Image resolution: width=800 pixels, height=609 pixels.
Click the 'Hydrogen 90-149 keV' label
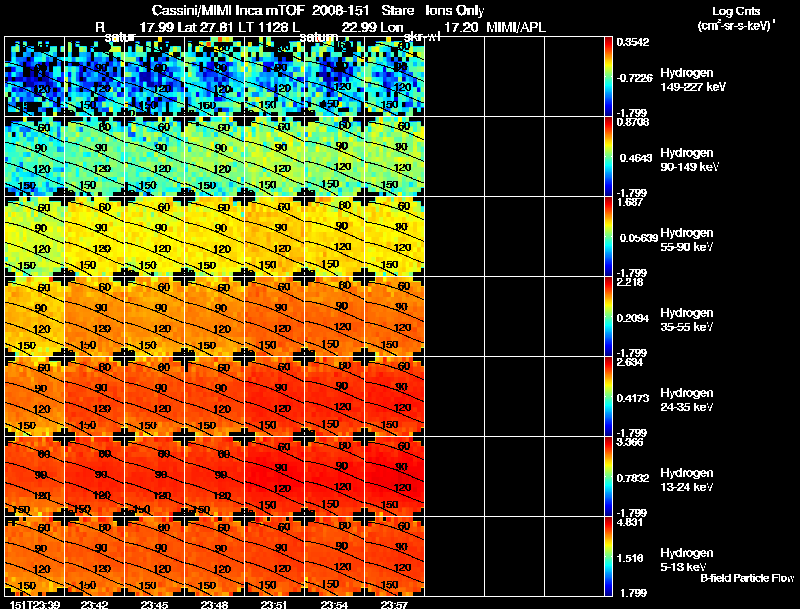pyautogui.click(x=690, y=160)
